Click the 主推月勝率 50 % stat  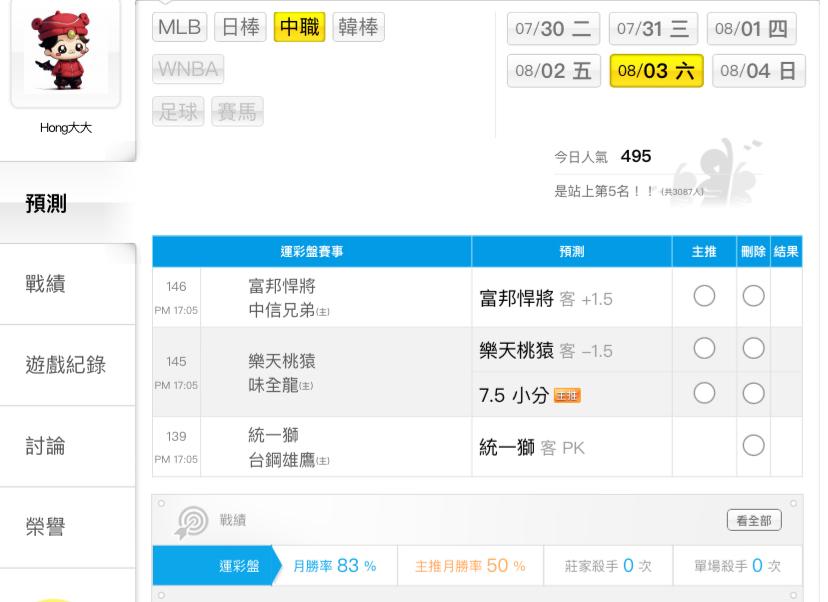pyautogui.click(x=470, y=566)
